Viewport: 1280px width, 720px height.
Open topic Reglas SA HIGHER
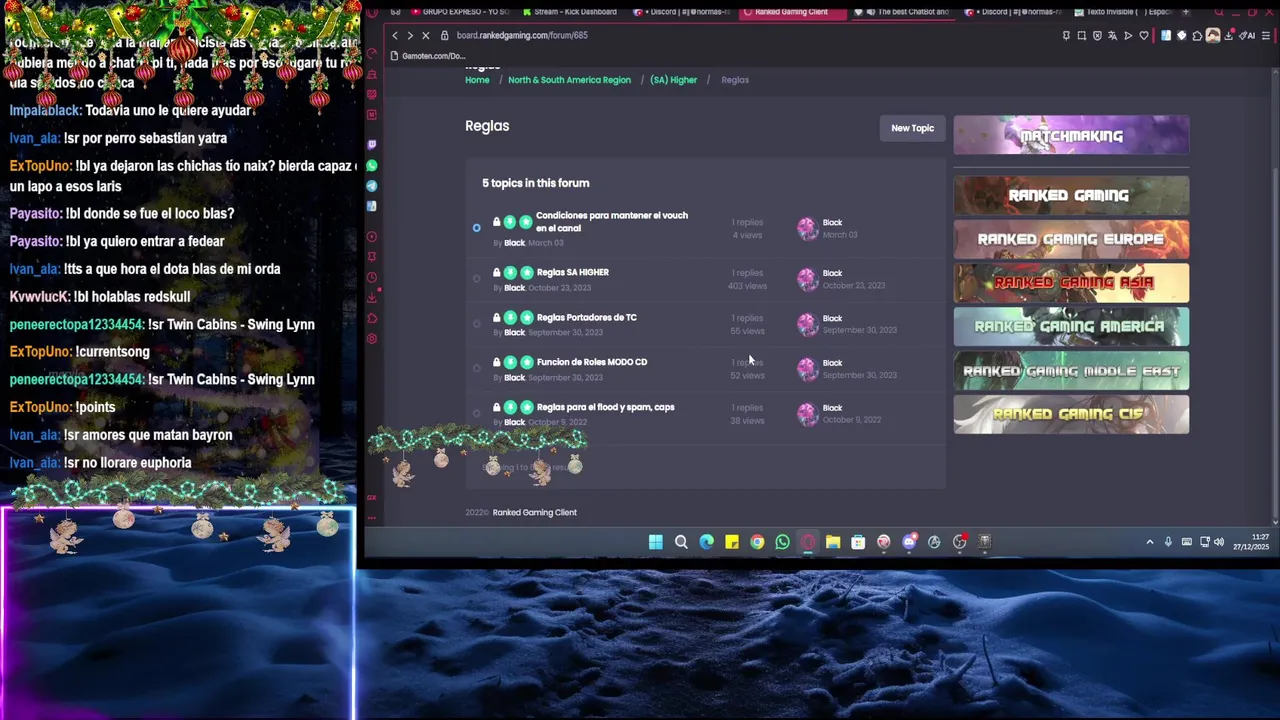[x=572, y=272]
